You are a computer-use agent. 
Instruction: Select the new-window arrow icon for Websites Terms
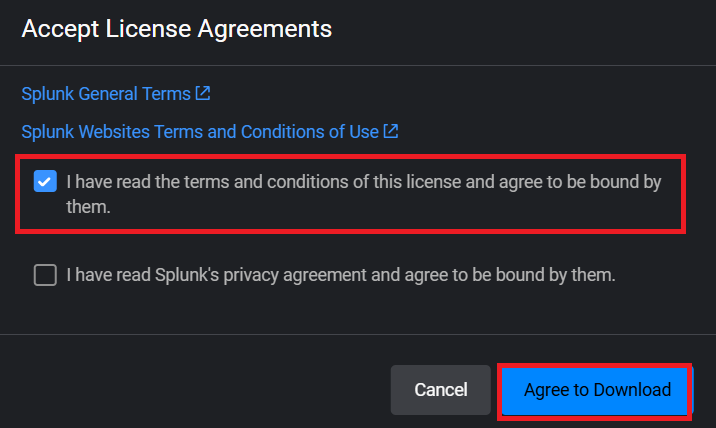point(392,130)
